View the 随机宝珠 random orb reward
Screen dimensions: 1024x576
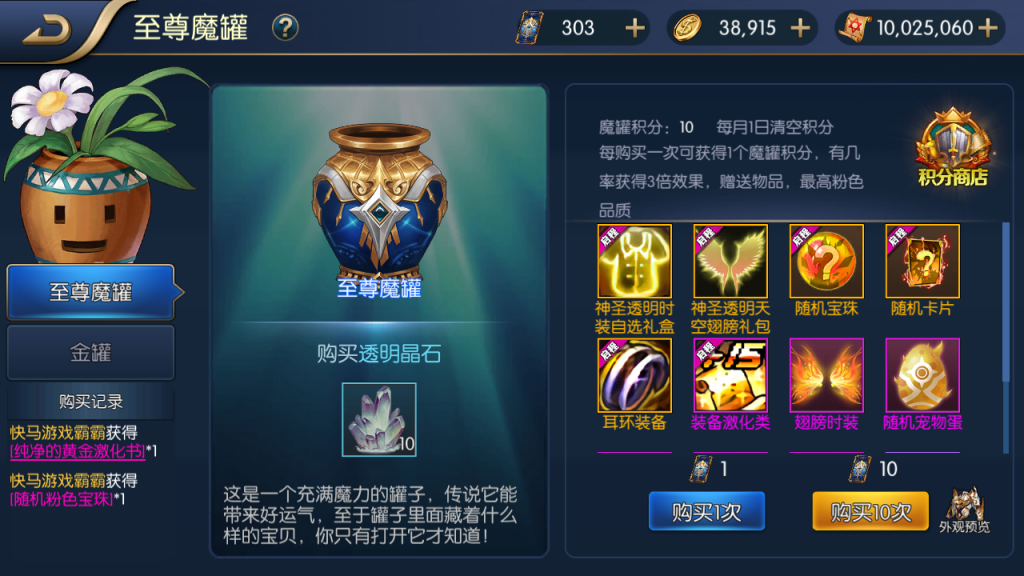pos(826,261)
